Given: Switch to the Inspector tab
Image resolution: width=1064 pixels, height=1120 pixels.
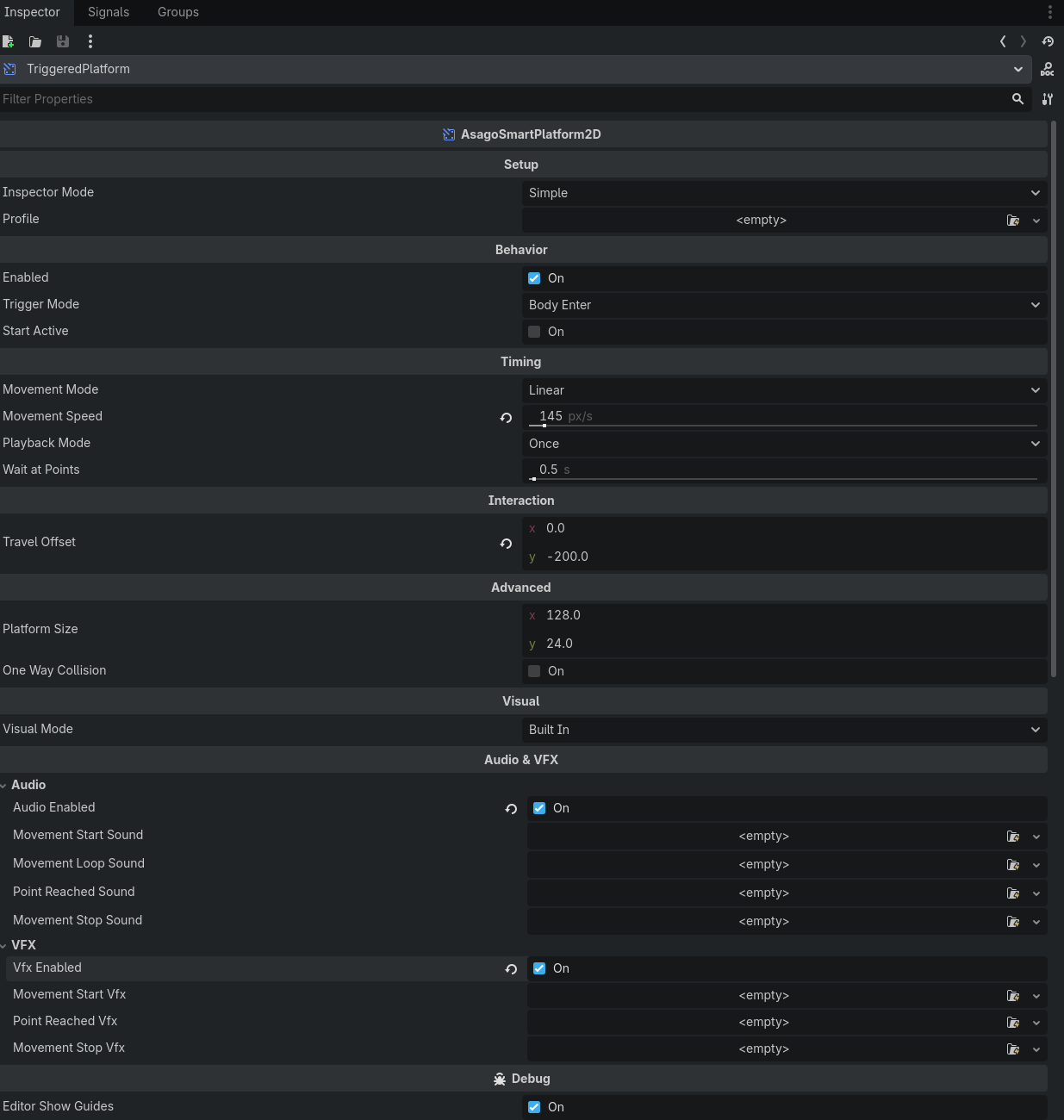Looking at the screenshot, I should click(x=32, y=12).
